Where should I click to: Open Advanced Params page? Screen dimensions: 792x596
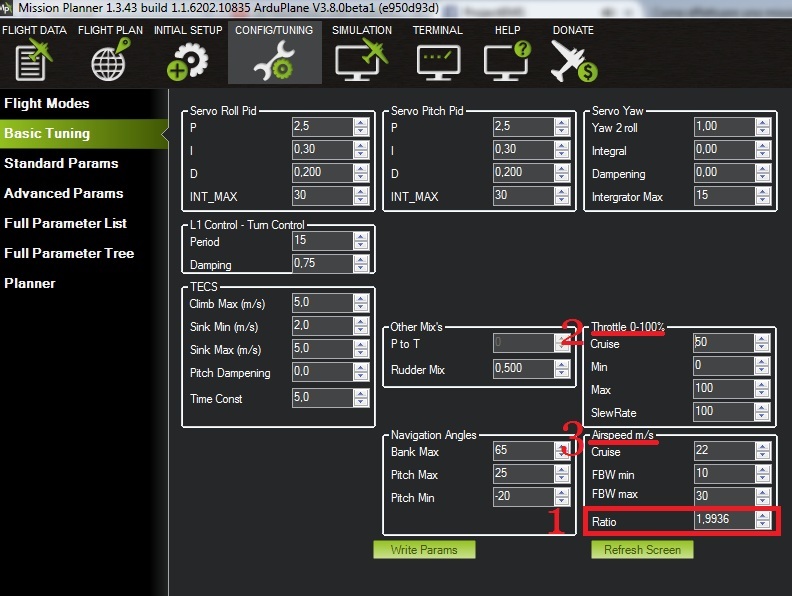64,193
